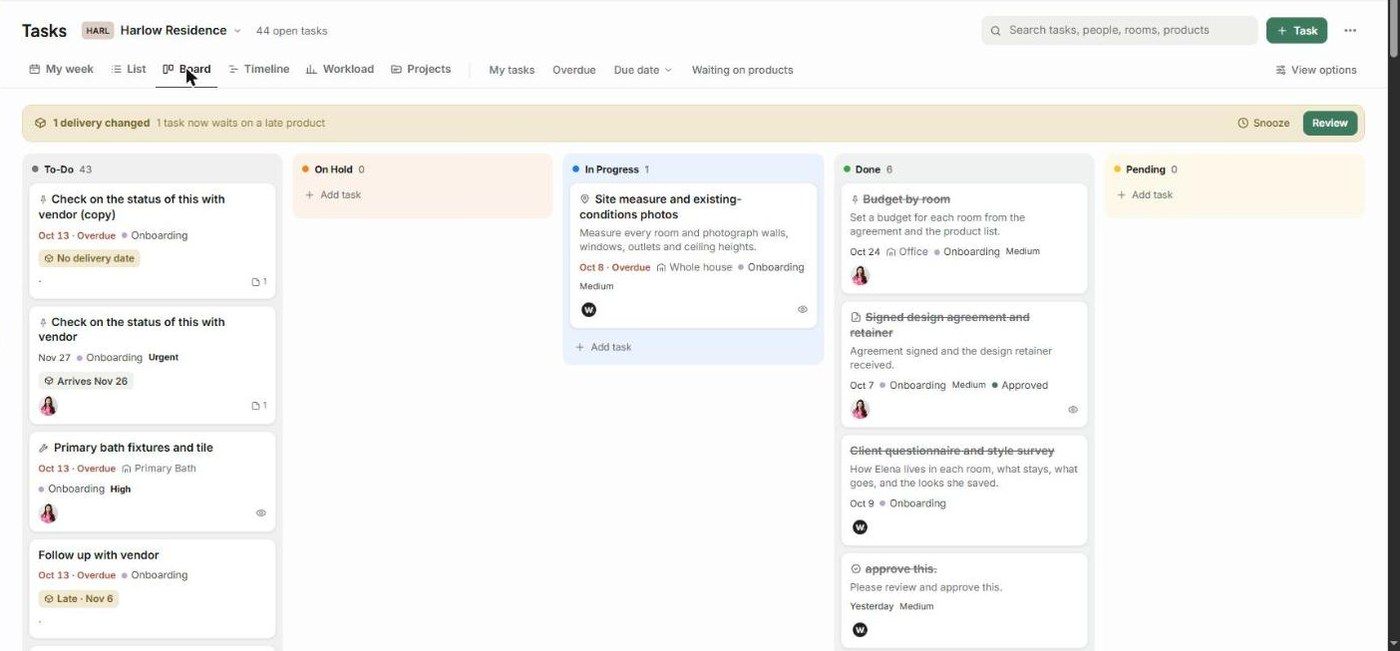Click attachment count icon on vendor (copy) card
The height and width of the screenshot is (651, 1400).
click(x=259, y=282)
